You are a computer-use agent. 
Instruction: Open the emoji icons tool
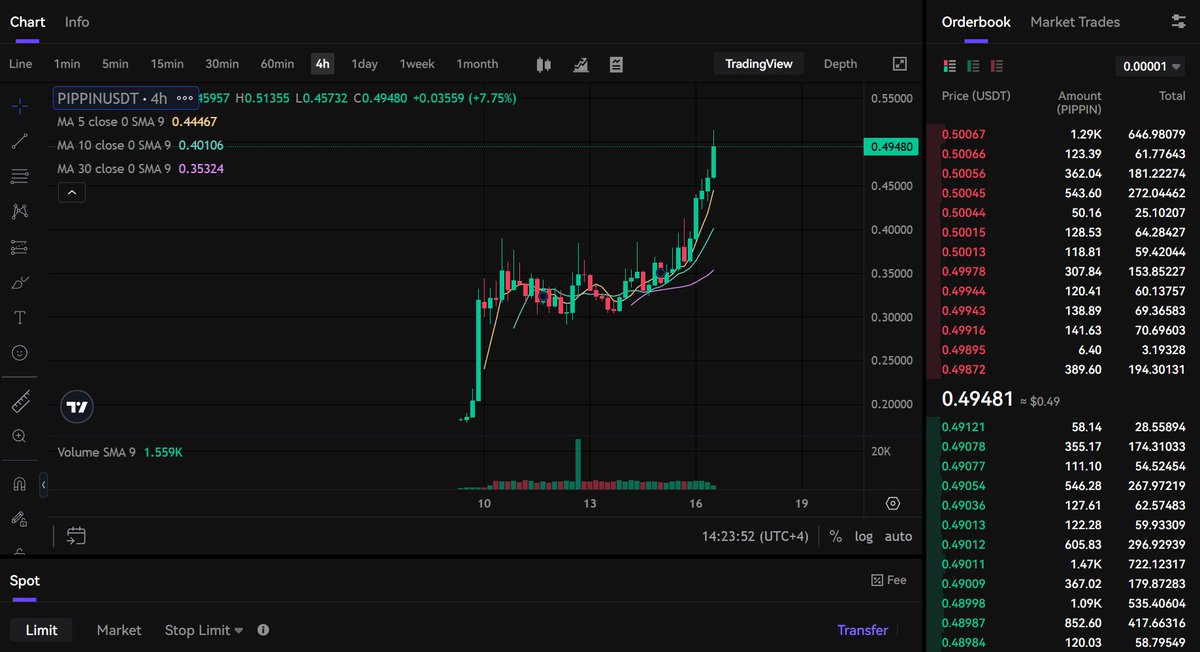[19, 353]
